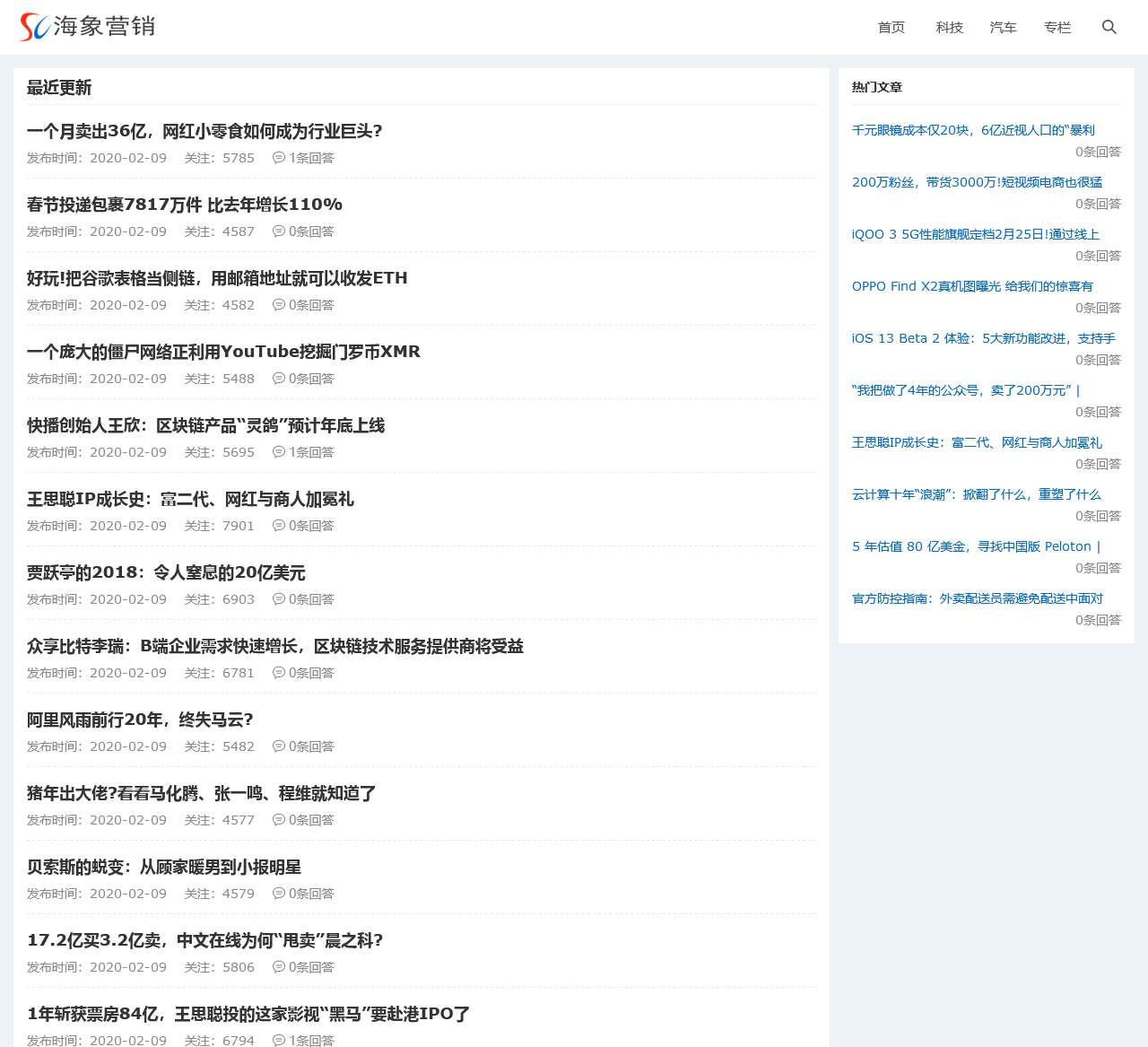Open article 快播创始人王欣：区块链产品灵鸽
The width and height of the screenshot is (1148, 1047).
(205, 425)
